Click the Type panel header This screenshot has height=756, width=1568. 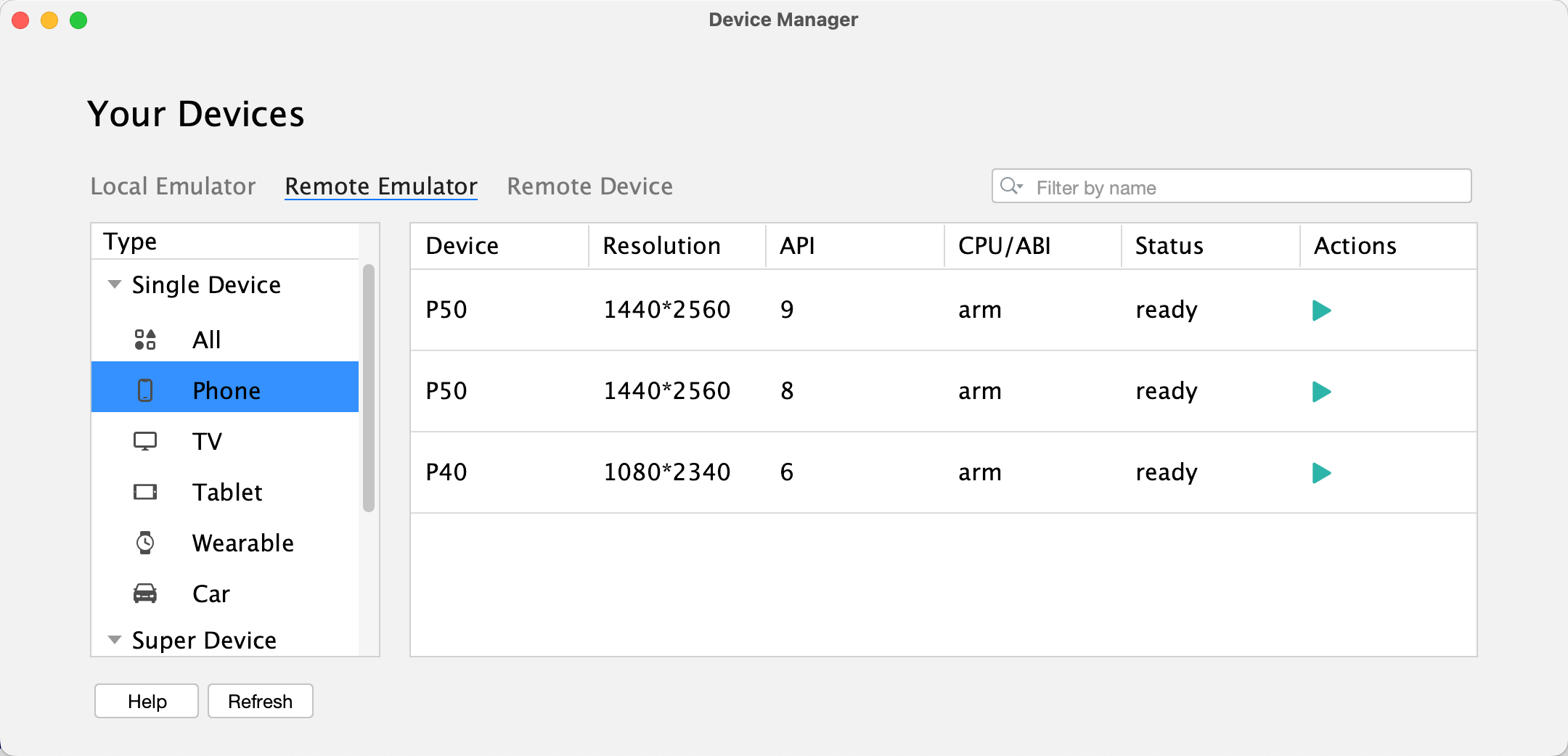[225, 242]
